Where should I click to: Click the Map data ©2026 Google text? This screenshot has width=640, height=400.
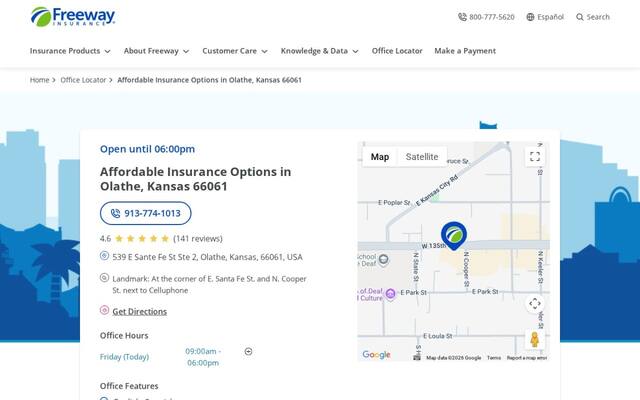point(453,358)
